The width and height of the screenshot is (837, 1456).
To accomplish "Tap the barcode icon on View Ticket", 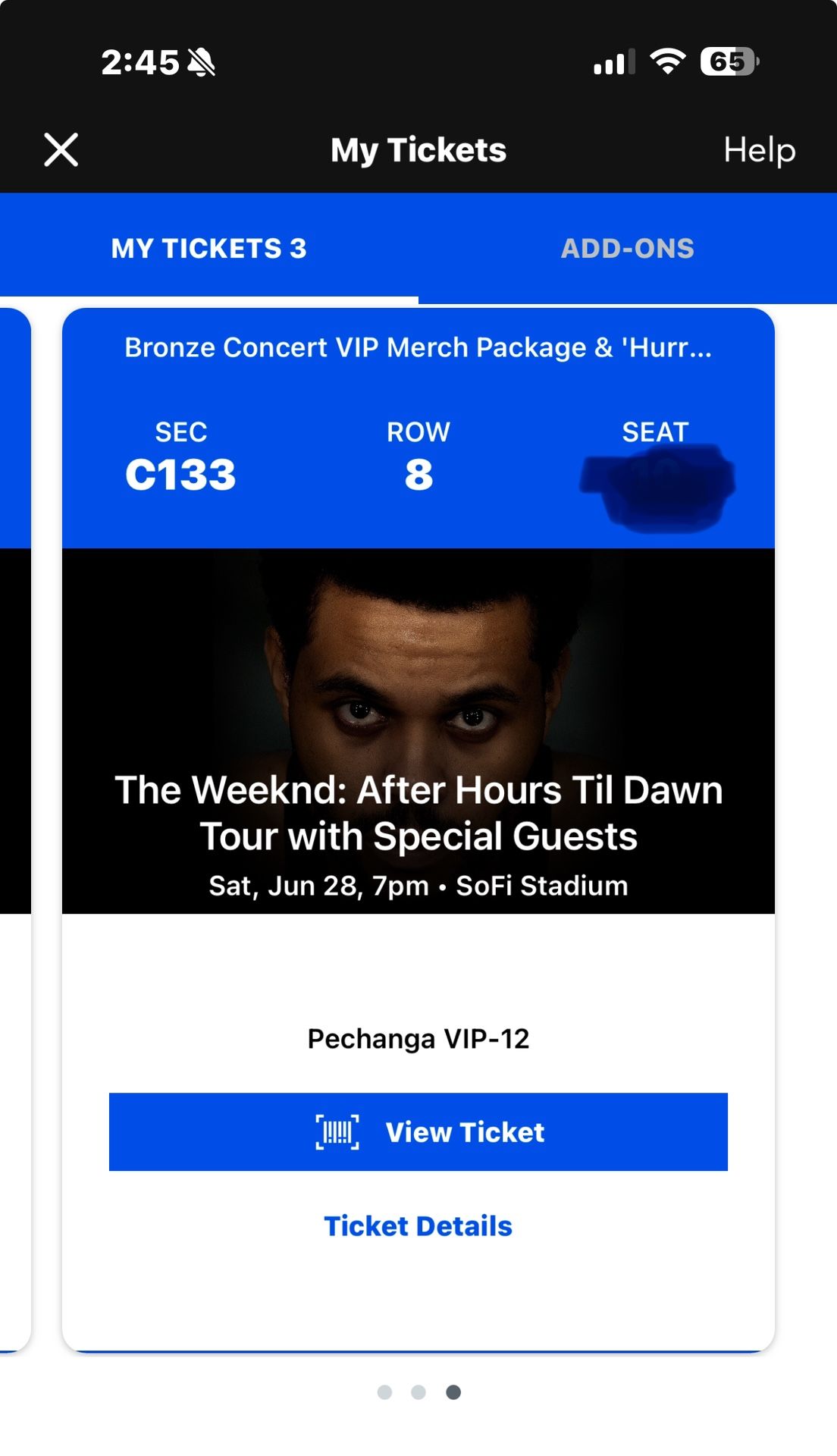I will coord(337,1132).
